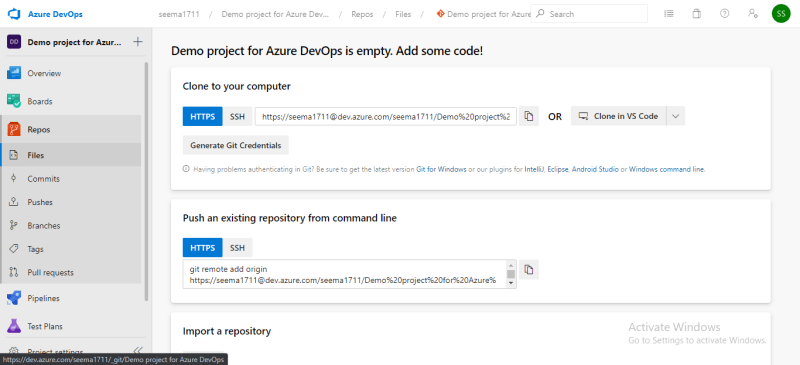The width and height of the screenshot is (800, 365).
Task: Open the Android Studio plugin link
Action: (595, 169)
